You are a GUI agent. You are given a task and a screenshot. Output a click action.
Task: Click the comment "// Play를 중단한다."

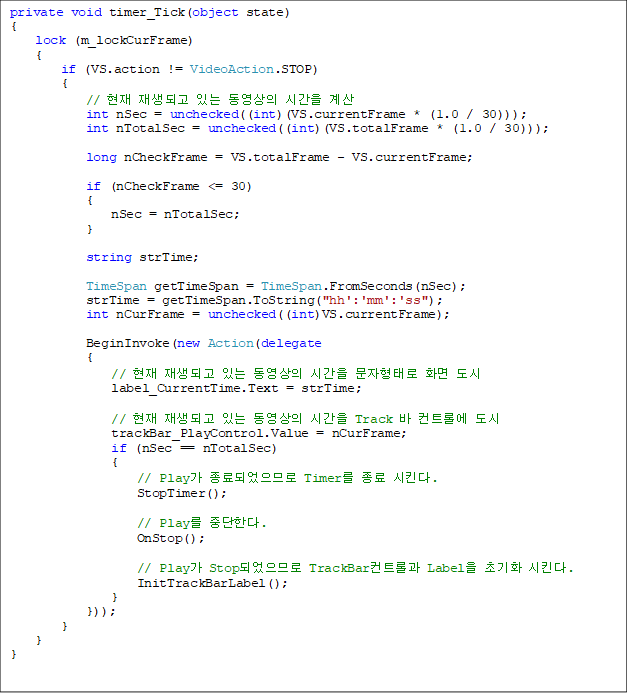202,523
